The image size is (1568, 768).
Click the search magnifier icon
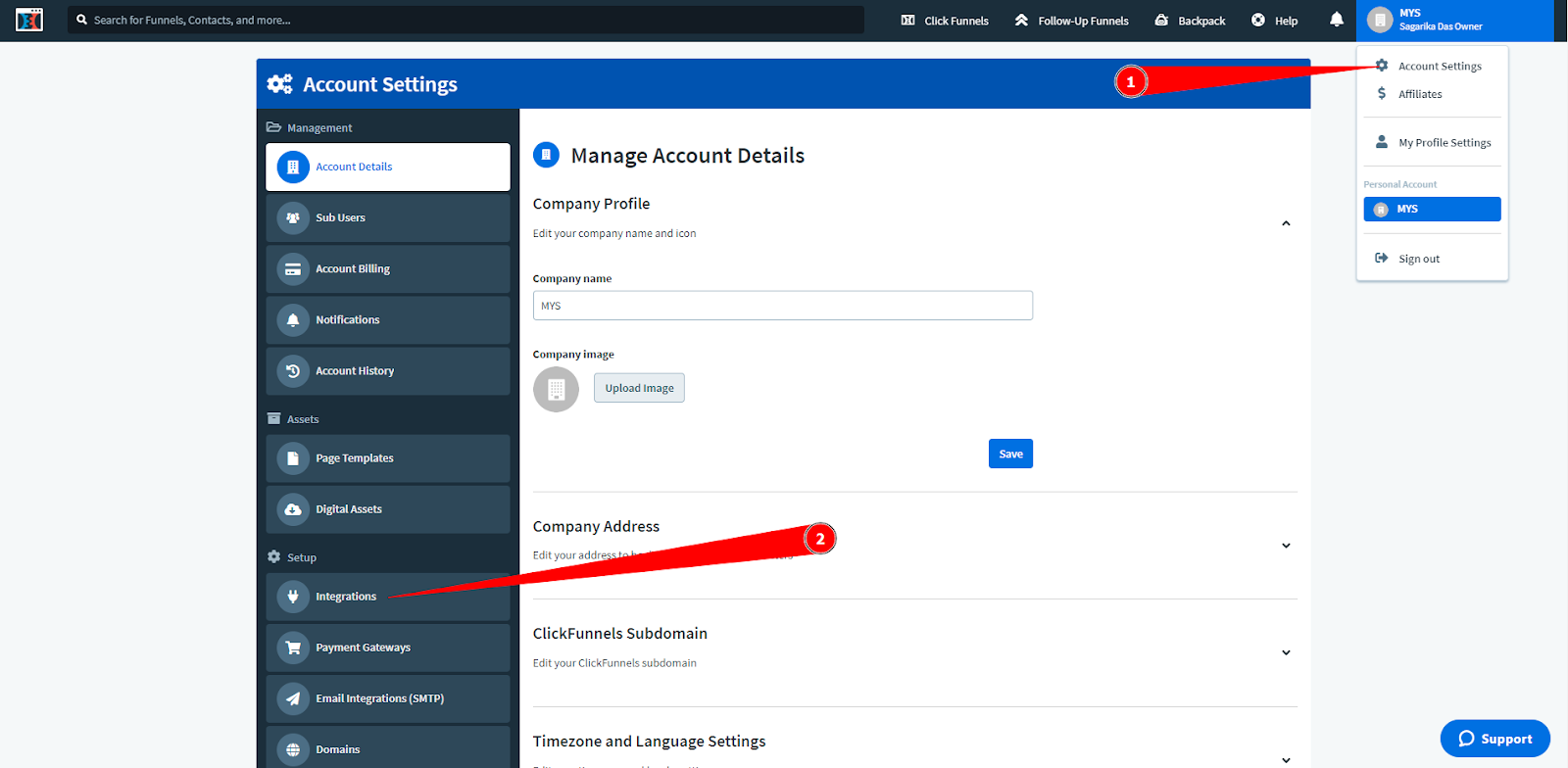(x=82, y=20)
